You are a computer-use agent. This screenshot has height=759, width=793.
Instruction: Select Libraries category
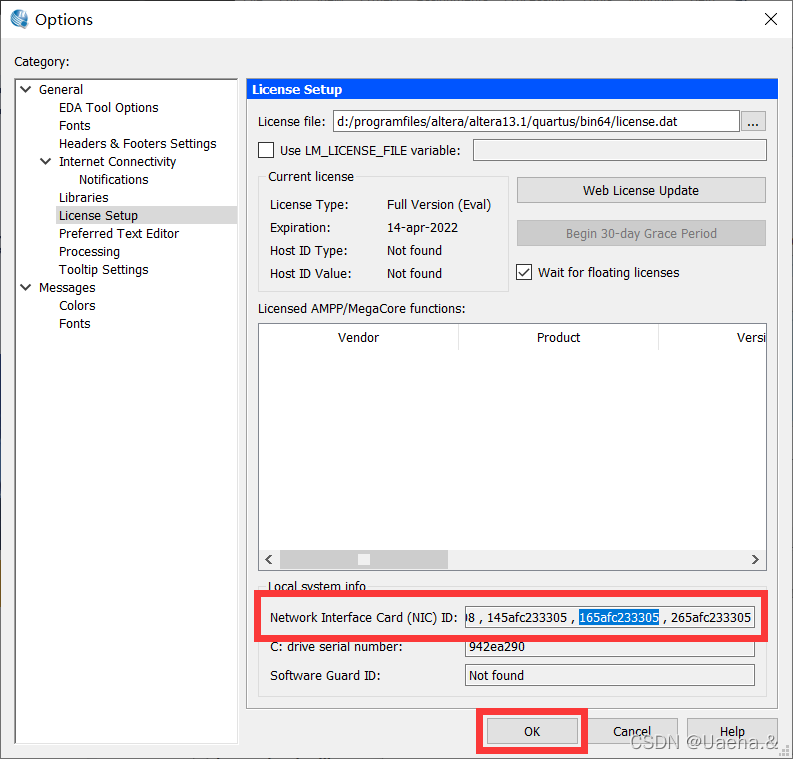click(83, 198)
